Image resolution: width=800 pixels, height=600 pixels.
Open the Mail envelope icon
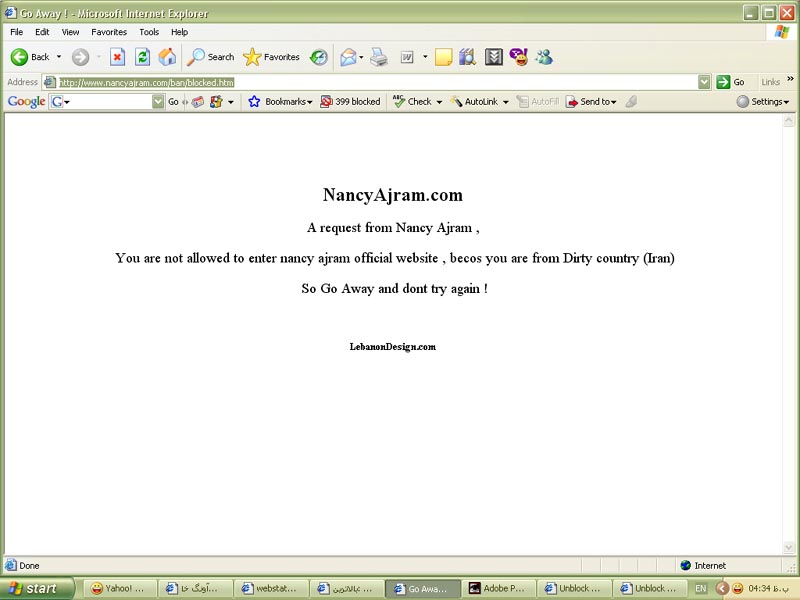click(x=348, y=57)
